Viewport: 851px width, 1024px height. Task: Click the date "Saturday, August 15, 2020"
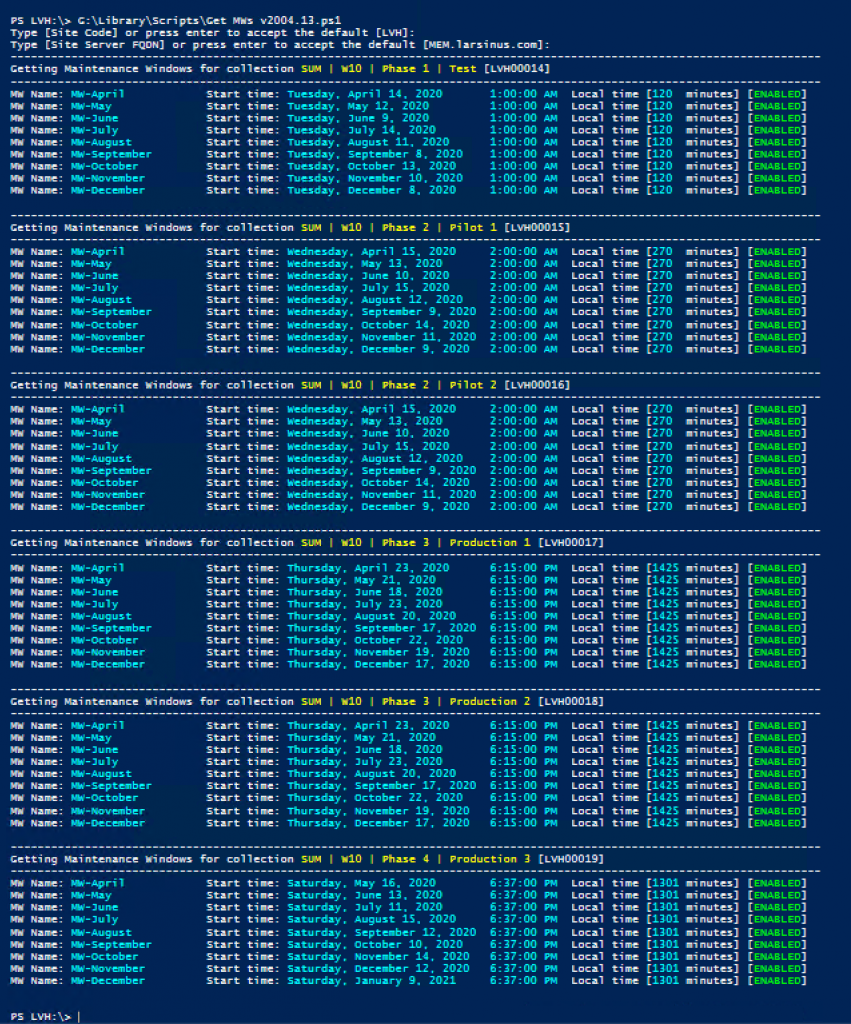(372, 920)
